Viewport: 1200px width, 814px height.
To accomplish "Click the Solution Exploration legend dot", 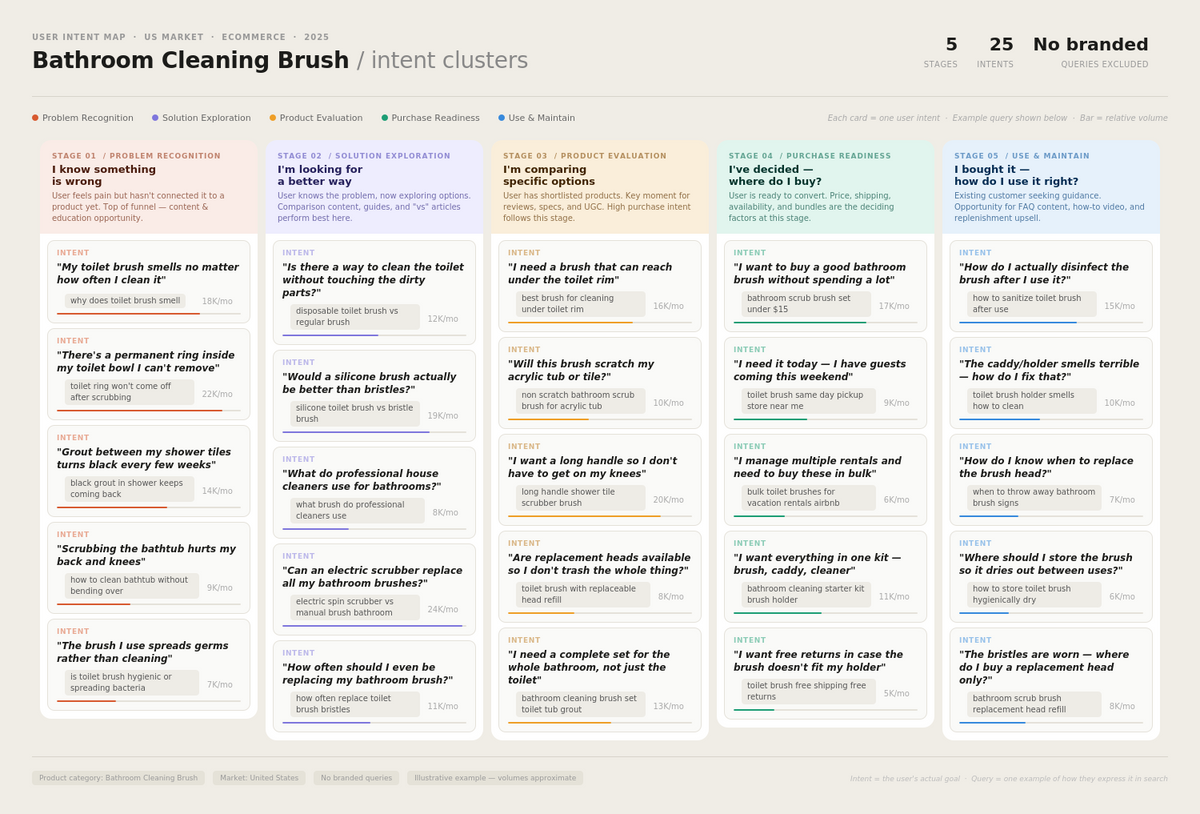I will point(155,118).
